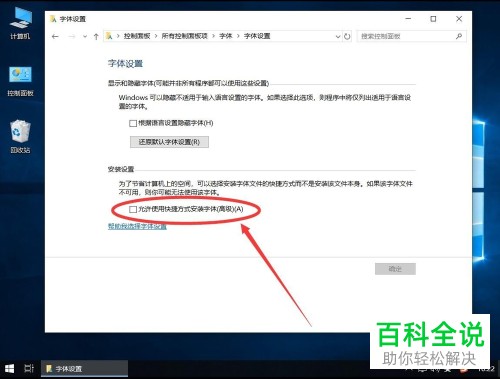The height and width of the screenshot is (379, 500).
Task: Enable 允许使用快捷方式安装字体(高级)(A) checkbox
Action: pos(133,209)
